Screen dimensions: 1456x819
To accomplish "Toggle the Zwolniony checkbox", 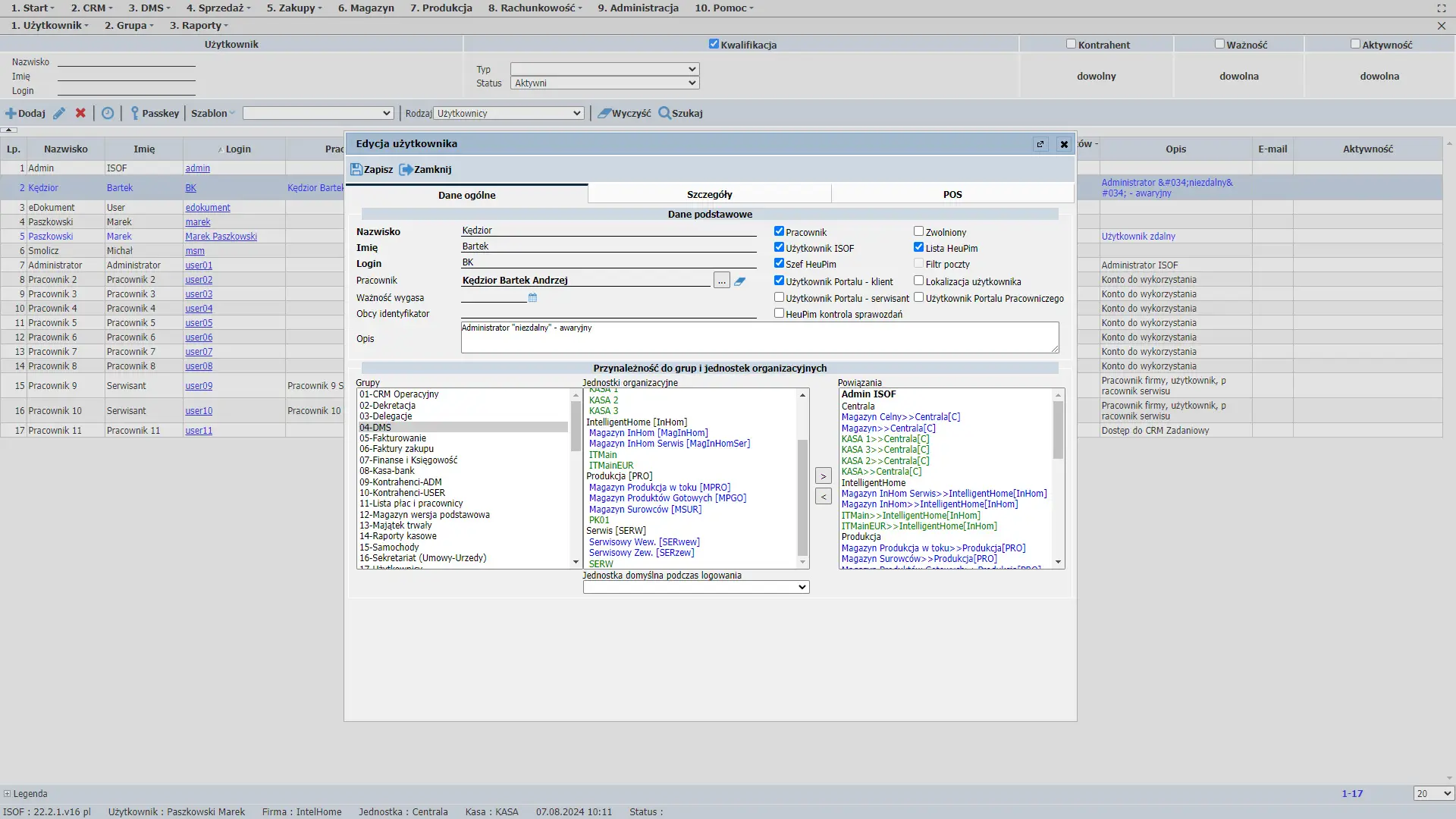I will (x=918, y=231).
